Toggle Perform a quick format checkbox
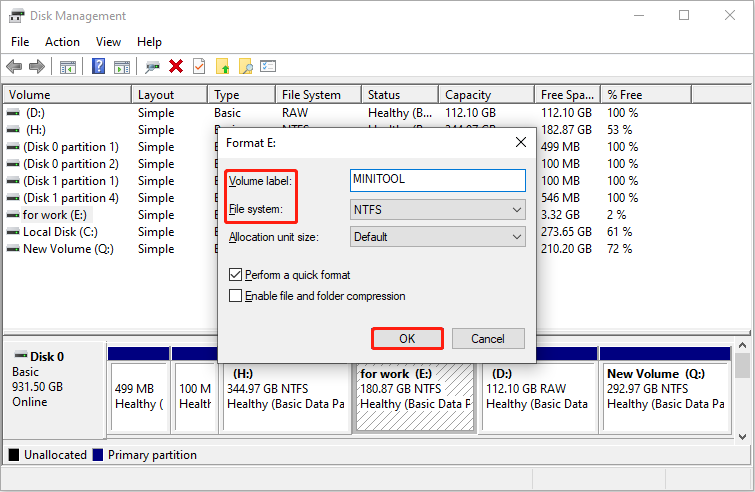 [x=235, y=275]
